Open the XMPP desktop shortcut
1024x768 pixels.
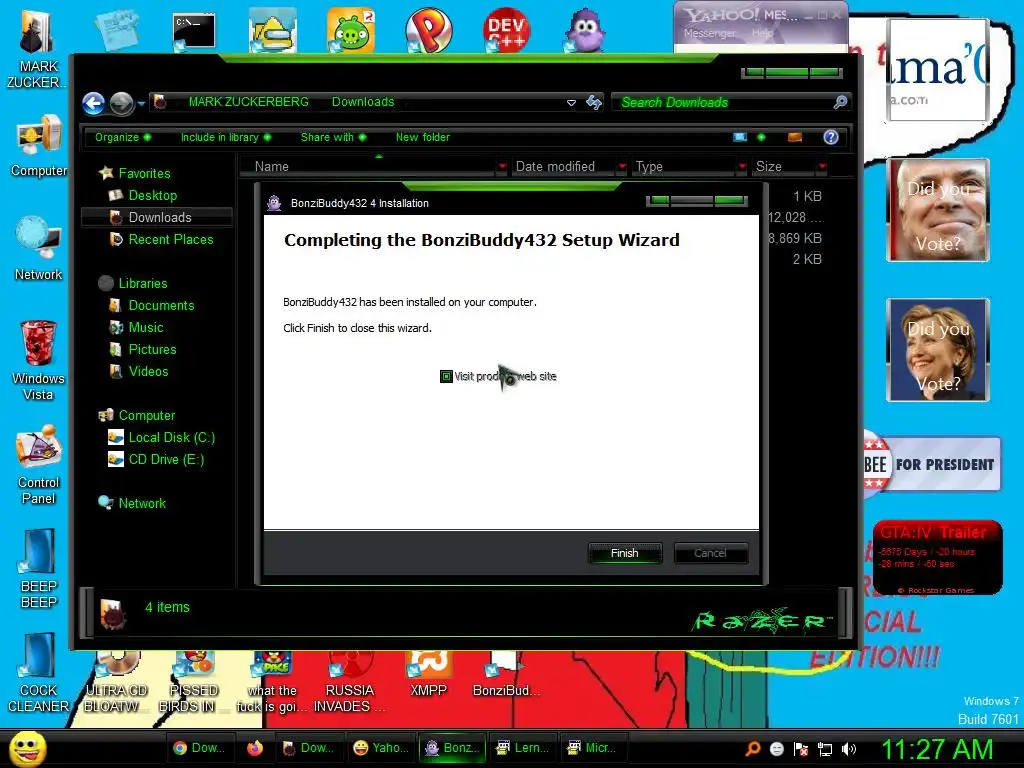(x=428, y=675)
